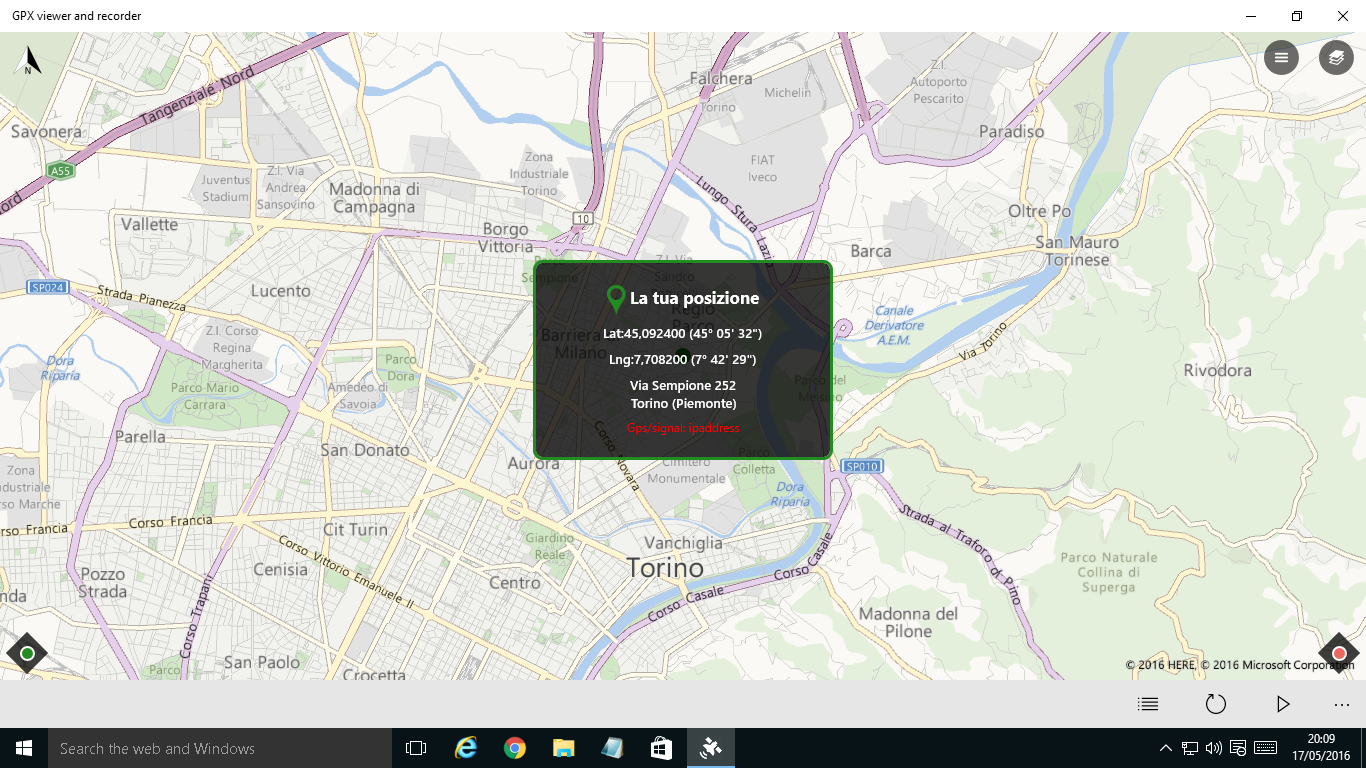Click the 'FIAT Iveco' map label
The height and width of the screenshot is (768, 1366).
click(763, 168)
